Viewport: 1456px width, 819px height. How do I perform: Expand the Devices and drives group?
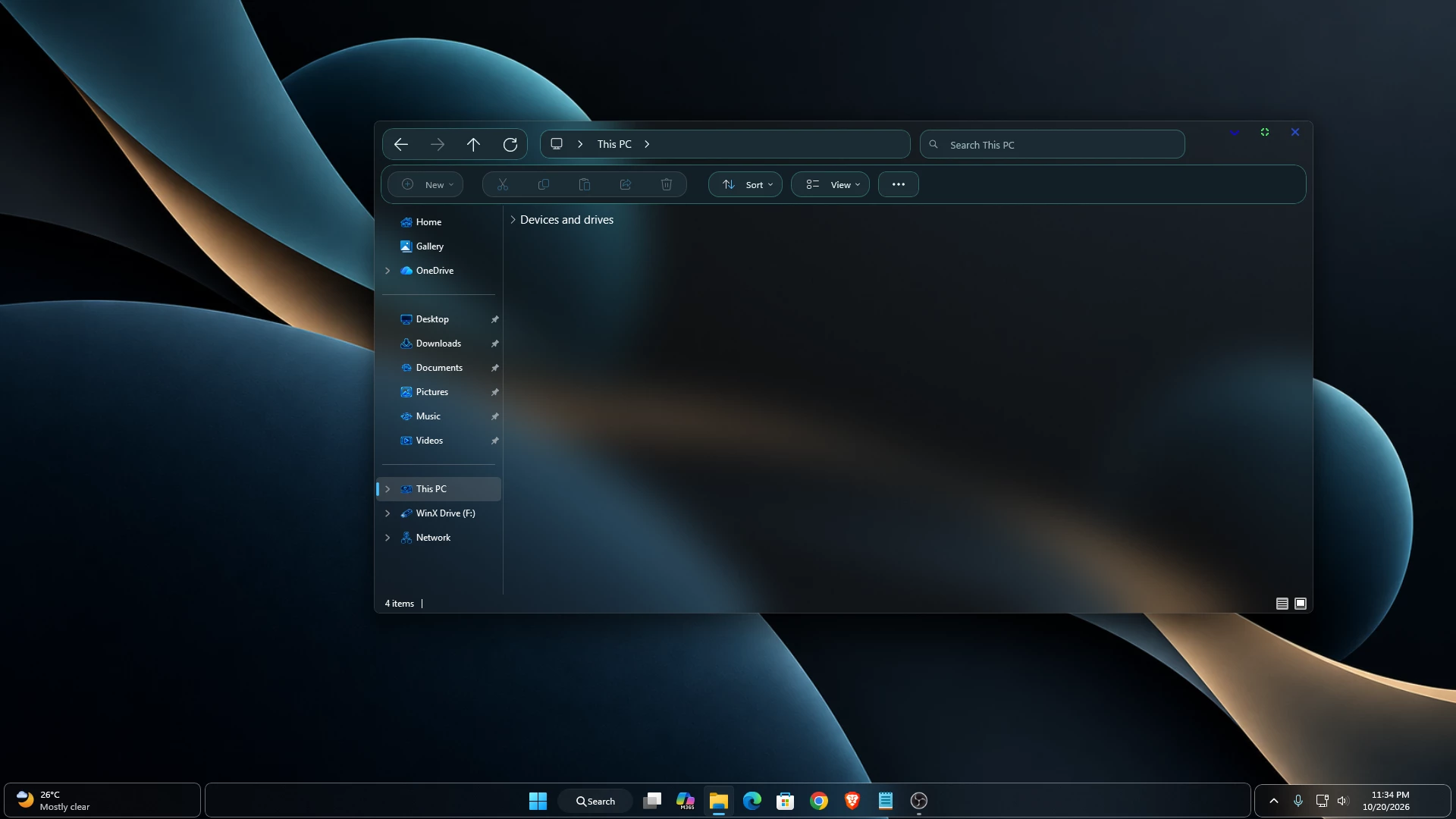pos(513,220)
